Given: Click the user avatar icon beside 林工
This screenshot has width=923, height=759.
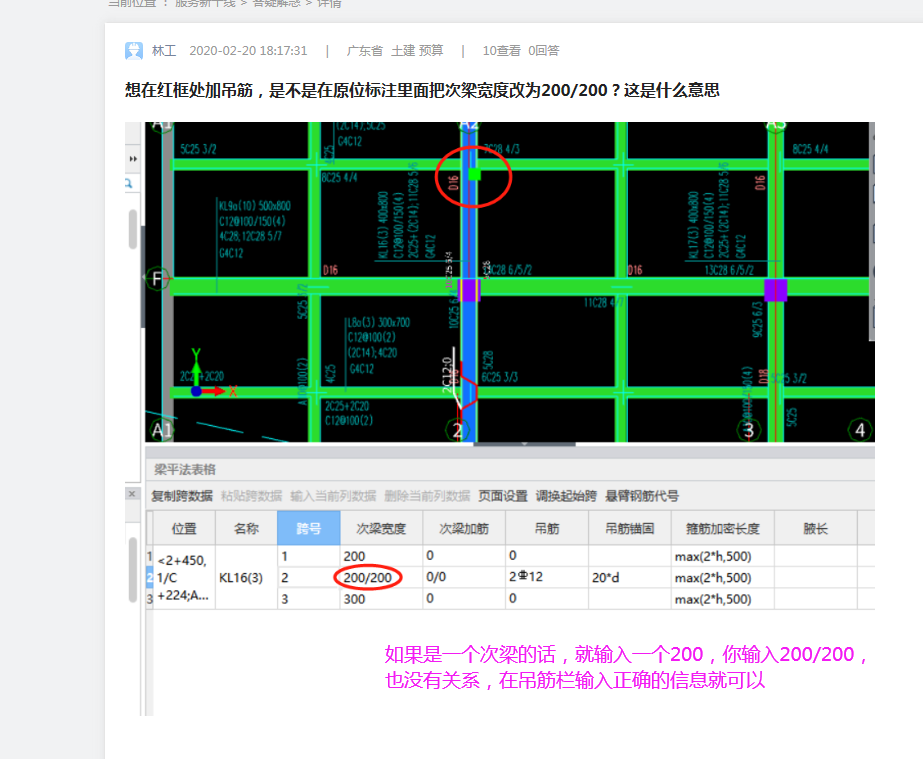Looking at the screenshot, I should (x=134, y=51).
